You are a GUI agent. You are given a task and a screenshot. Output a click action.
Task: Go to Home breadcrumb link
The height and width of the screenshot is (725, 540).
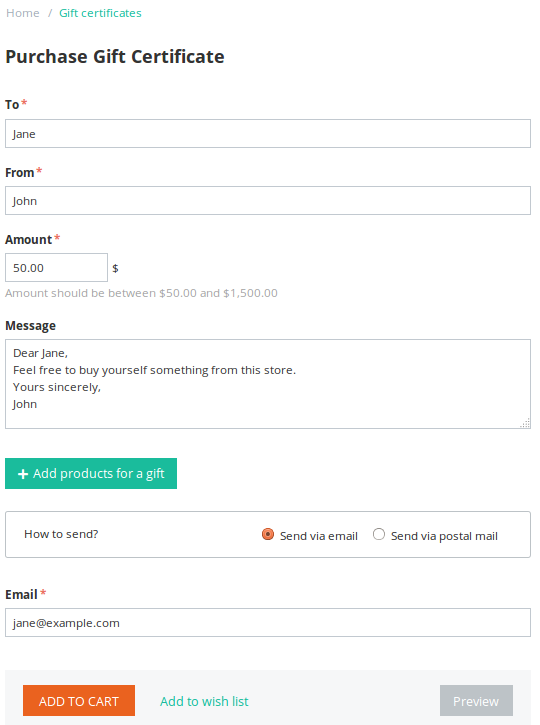tap(23, 13)
